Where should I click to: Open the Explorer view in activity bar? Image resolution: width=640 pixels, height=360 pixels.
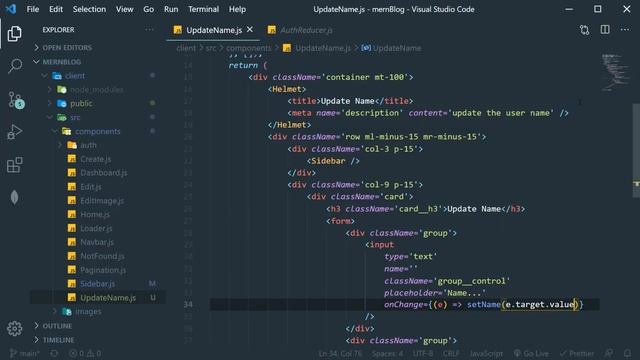point(14,33)
